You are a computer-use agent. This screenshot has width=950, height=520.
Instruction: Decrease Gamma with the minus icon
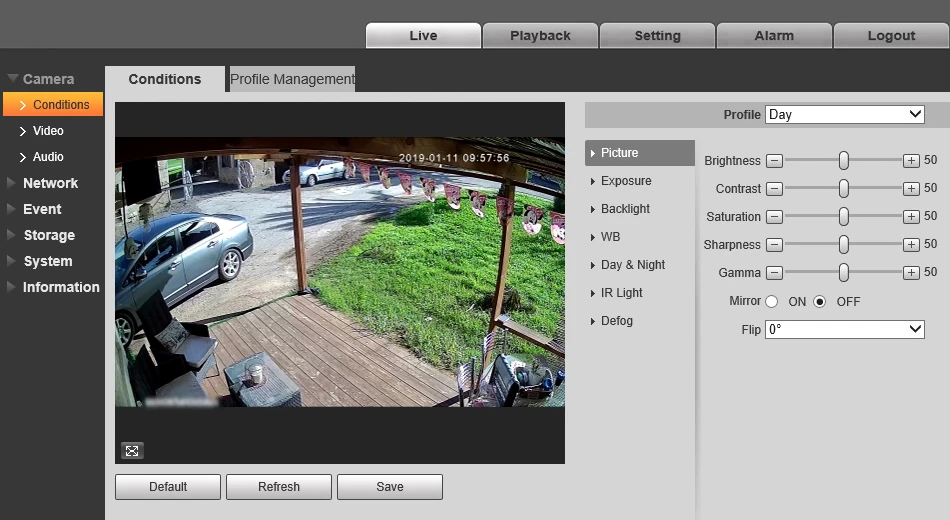(x=774, y=273)
